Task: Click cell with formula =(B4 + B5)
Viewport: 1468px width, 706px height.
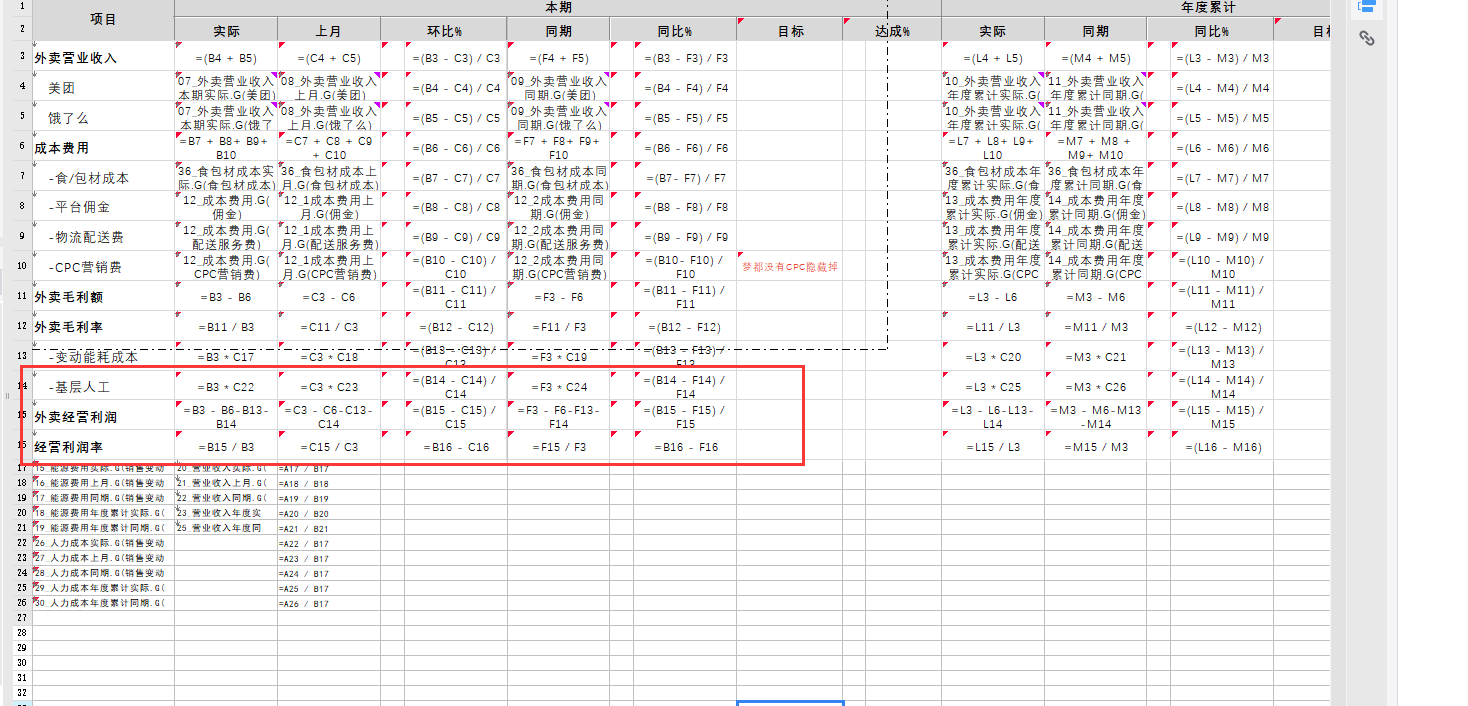Action: point(226,58)
